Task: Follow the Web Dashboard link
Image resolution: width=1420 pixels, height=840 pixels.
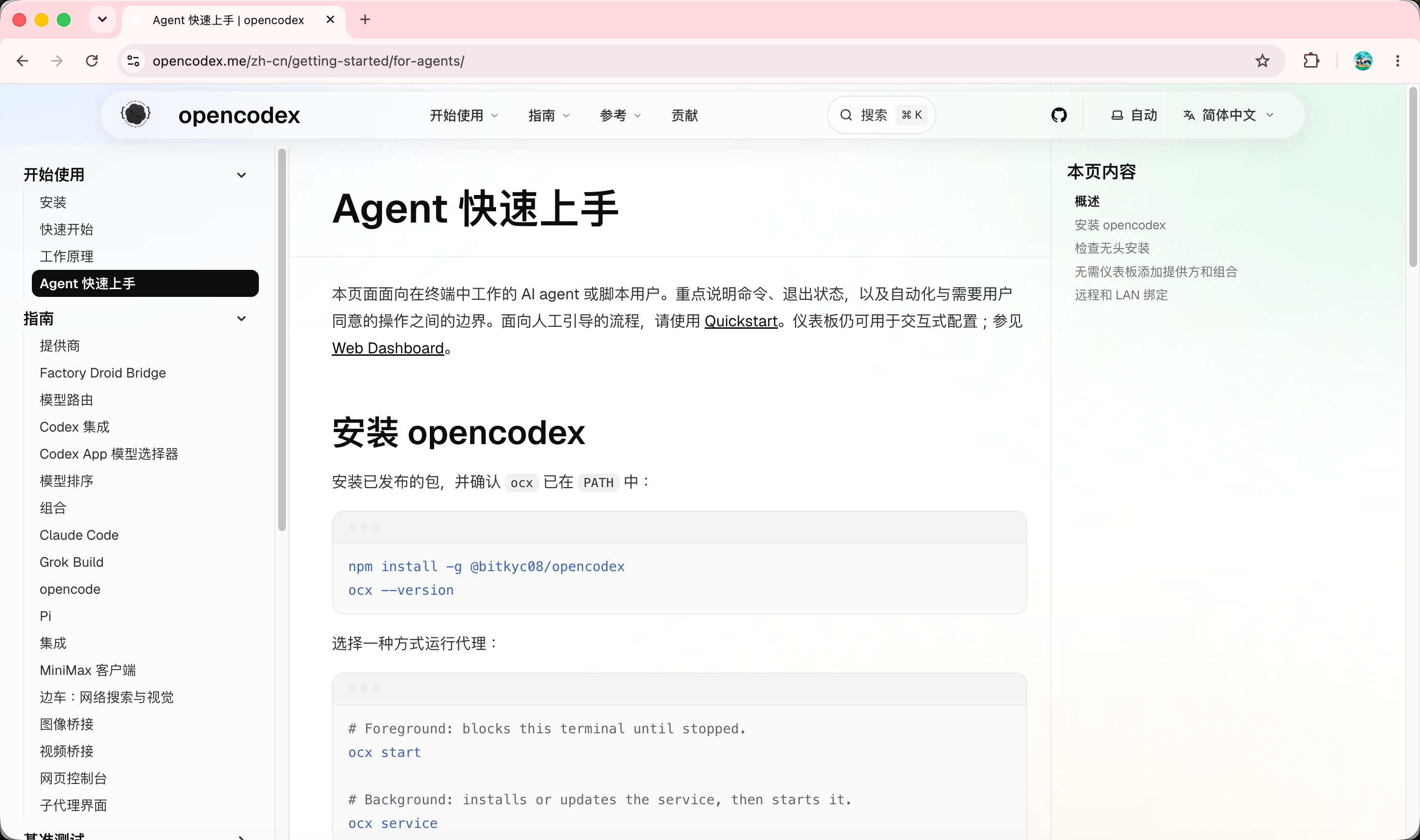Action: point(388,348)
